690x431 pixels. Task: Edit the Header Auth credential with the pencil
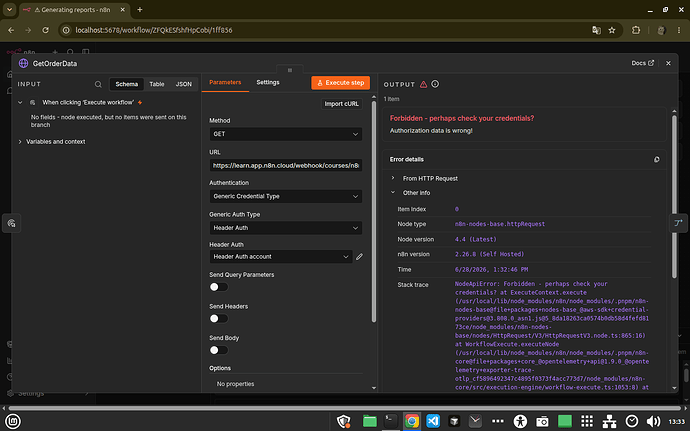tap(360, 257)
